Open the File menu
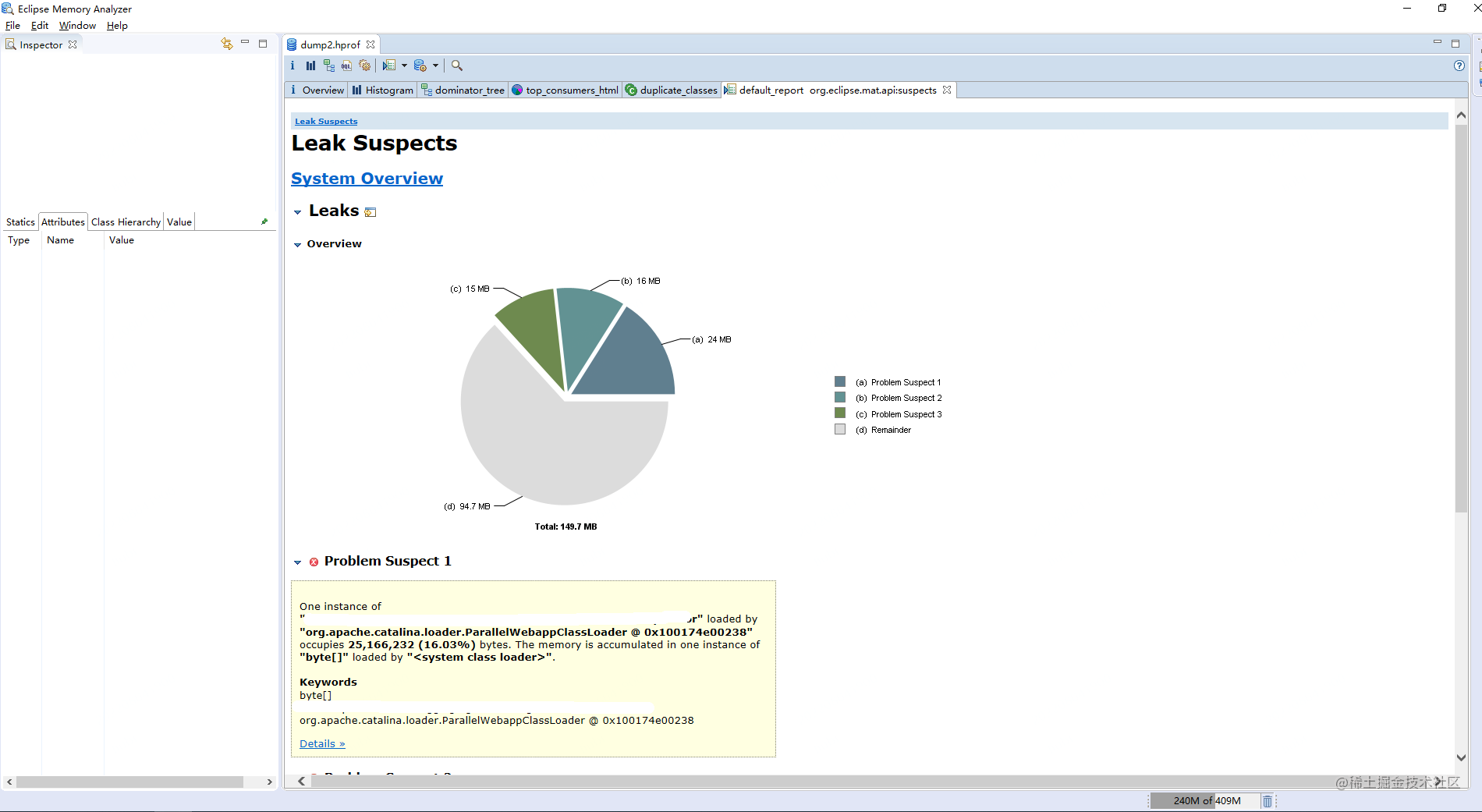Image resolution: width=1482 pixels, height=812 pixels. point(12,25)
